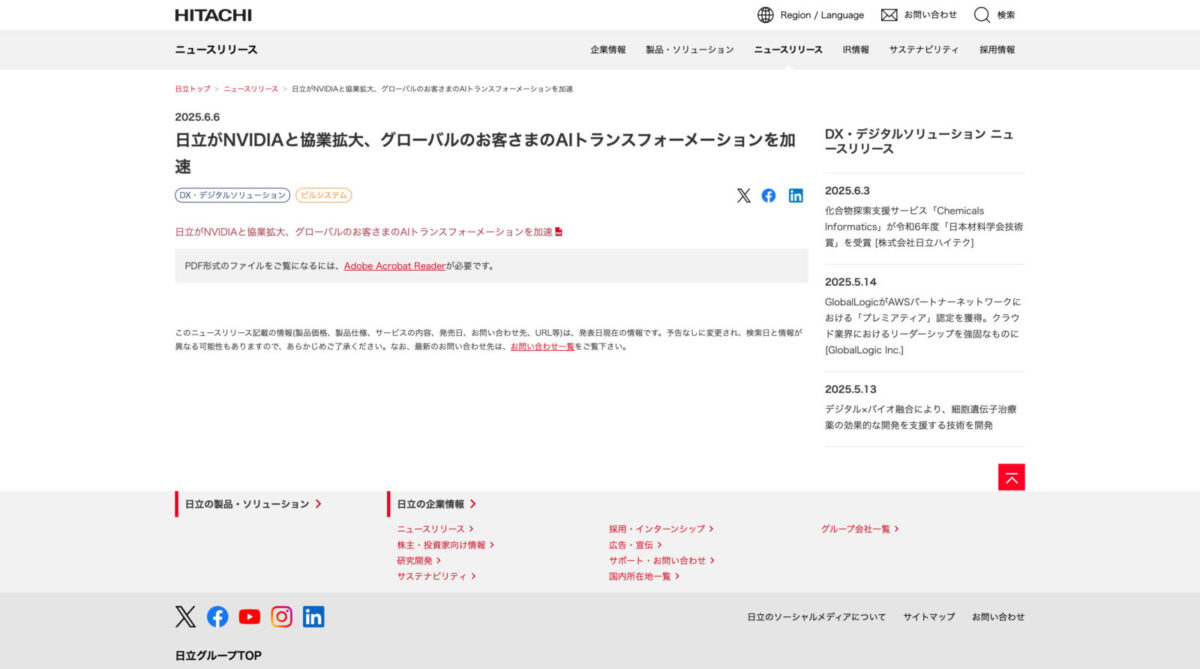Open サポート・お問い合わせ footer link
1200x669 pixels.
pos(662,561)
